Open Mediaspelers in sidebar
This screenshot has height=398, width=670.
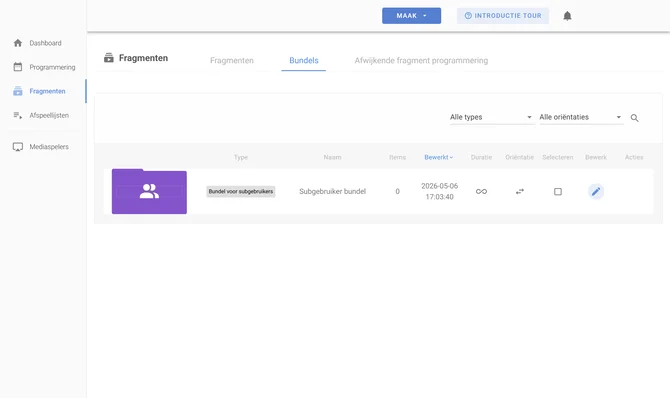[49, 147]
